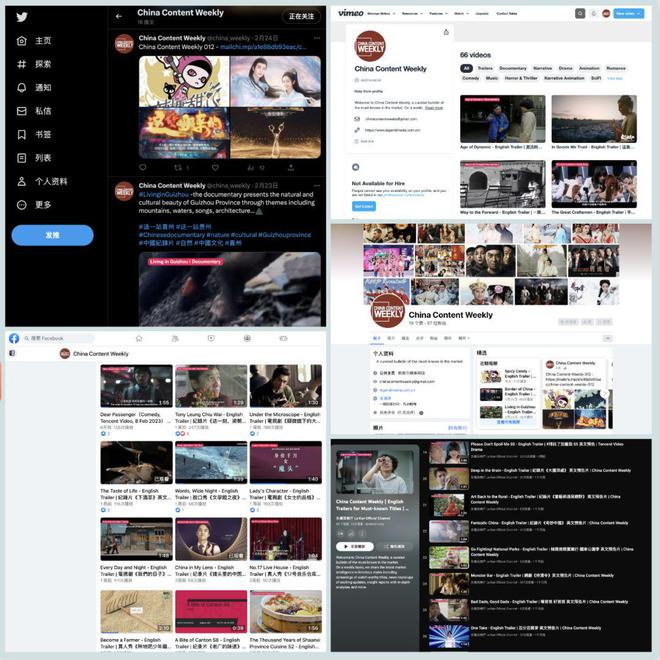Filter Vimeo videos by Drama

click(x=565, y=68)
